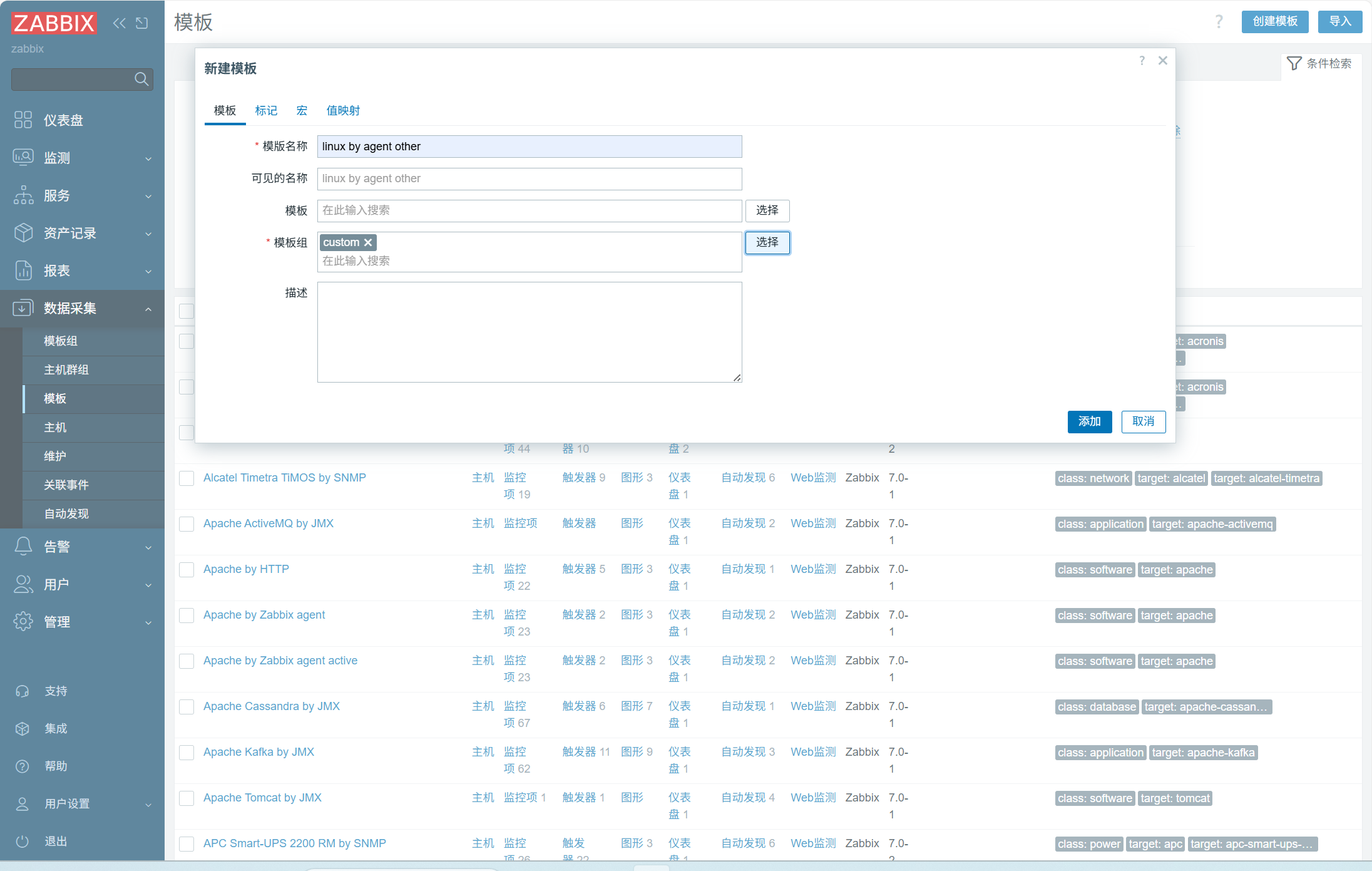Click 选择 button beside 模板 field
The width and height of the screenshot is (1372, 871).
click(767, 210)
